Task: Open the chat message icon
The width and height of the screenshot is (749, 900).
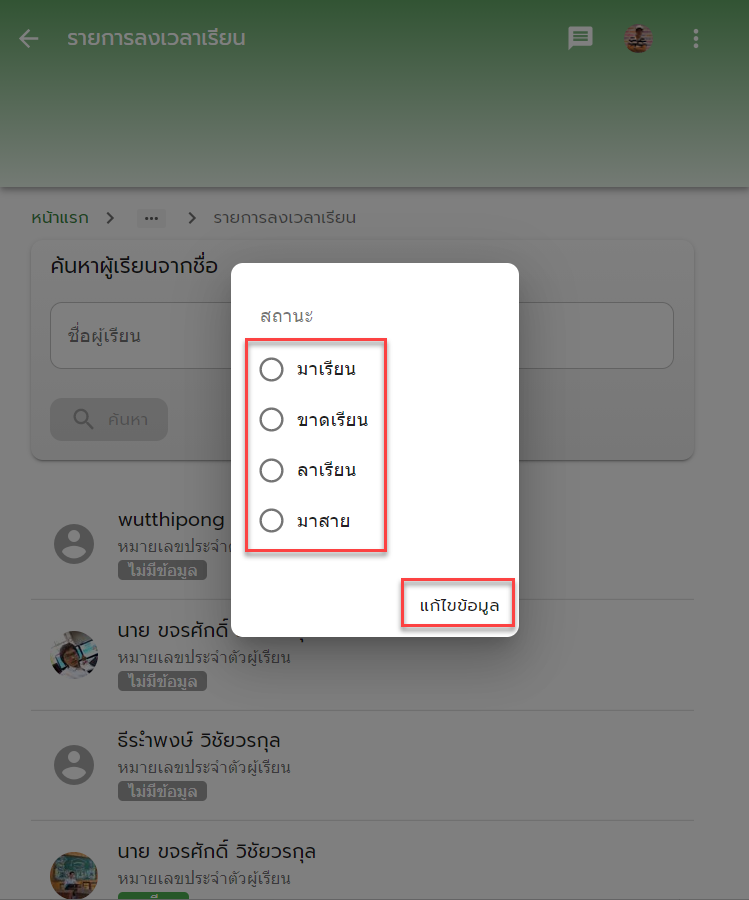Action: pyautogui.click(x=580, y=38)
